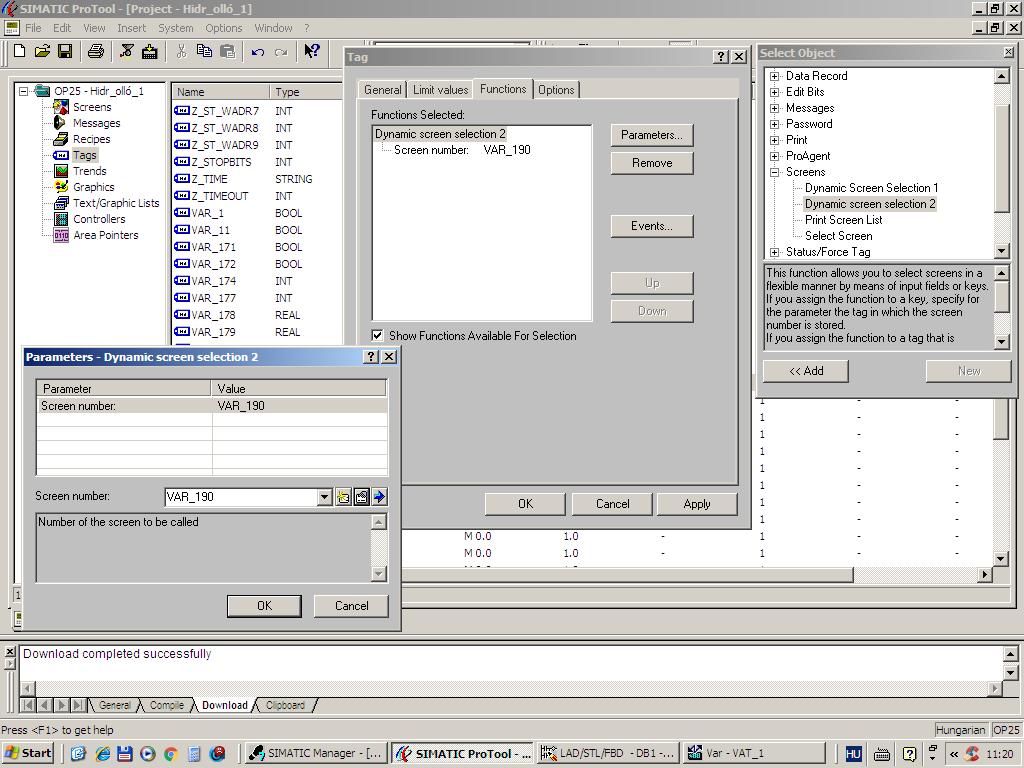This screenshot has height=768, width=1024.
Task: Click the Screen number VAR_190 row in parameter table
Action: (212, 406)
